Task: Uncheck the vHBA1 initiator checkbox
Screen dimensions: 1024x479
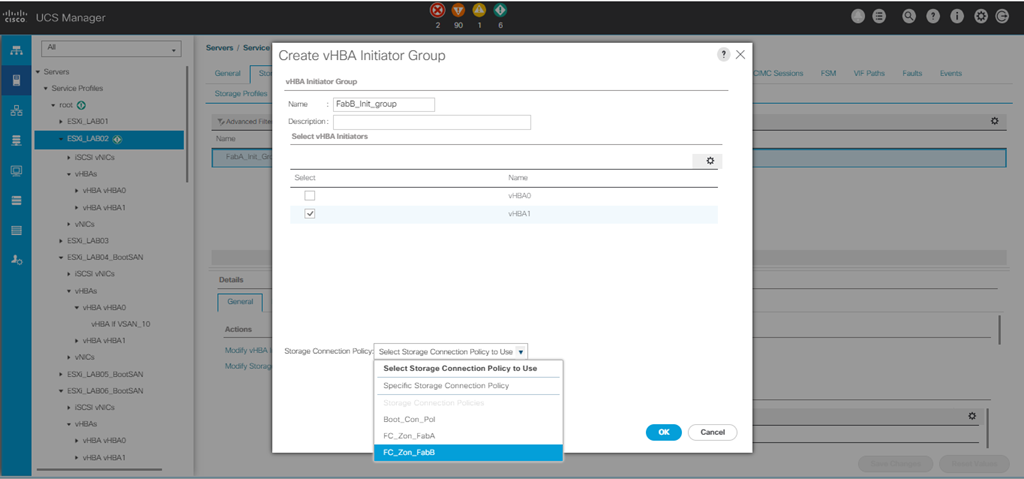Action: click(310, 214)
